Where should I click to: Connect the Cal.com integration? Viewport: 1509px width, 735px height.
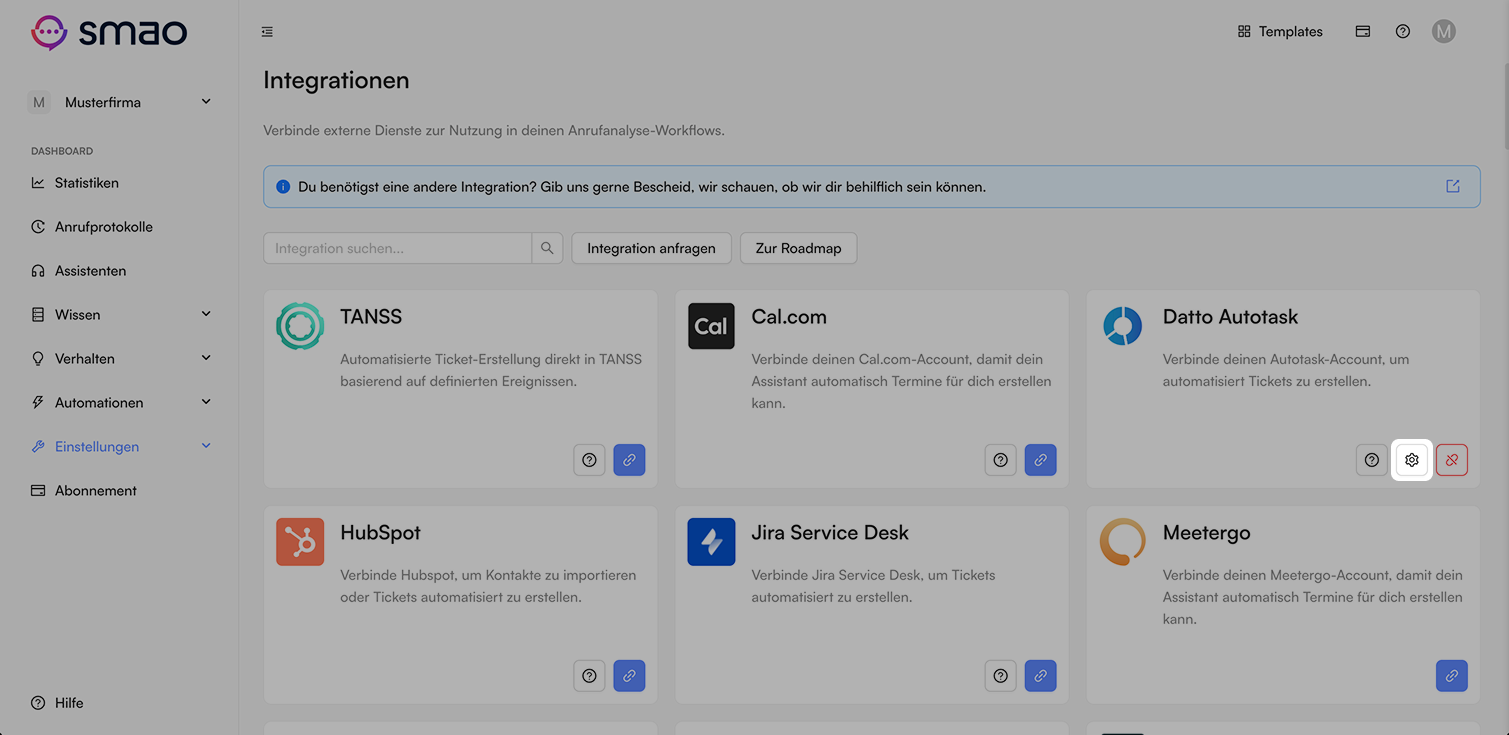(x=1040, y=460)
